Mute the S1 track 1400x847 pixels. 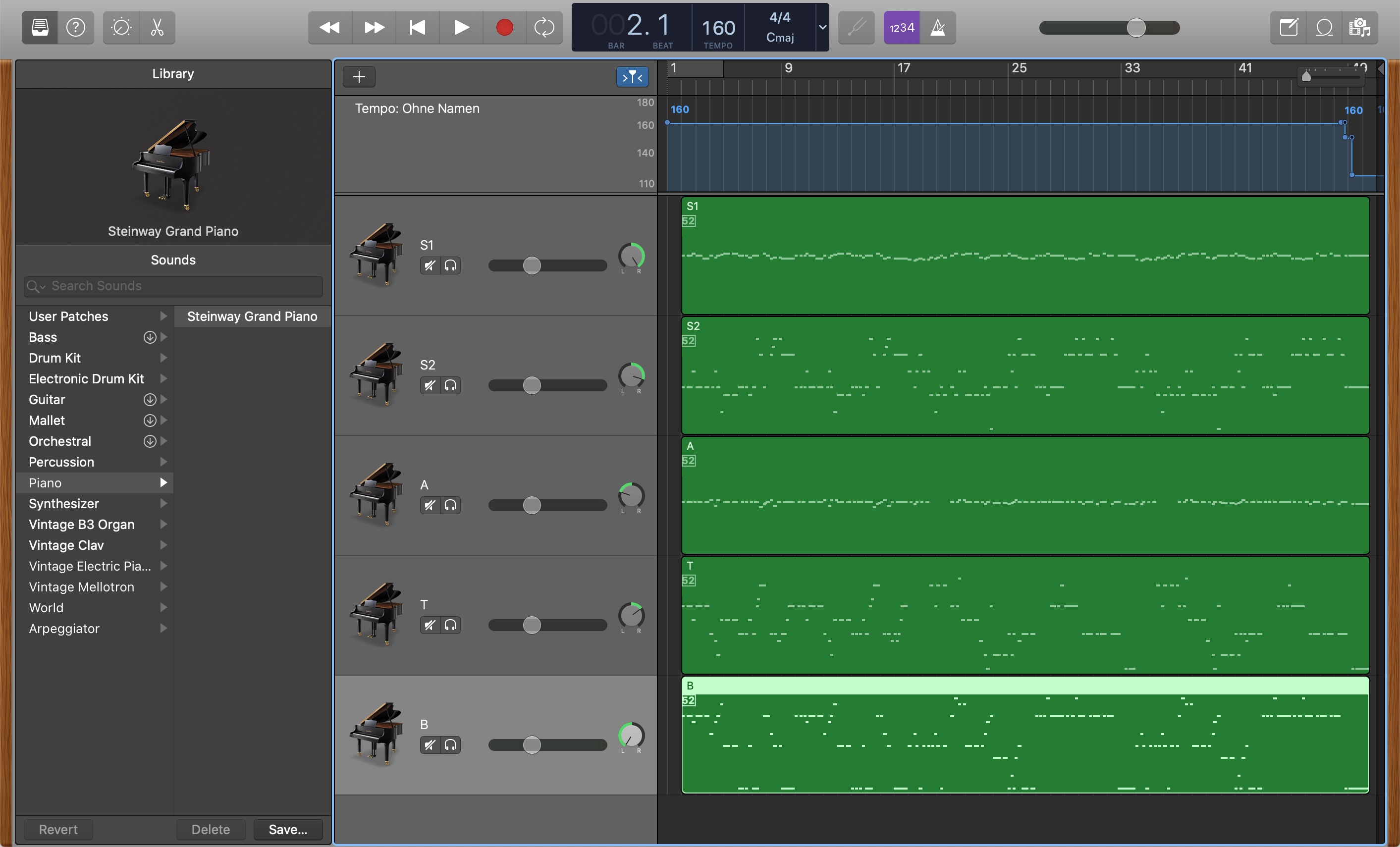(x=430, y=265)
